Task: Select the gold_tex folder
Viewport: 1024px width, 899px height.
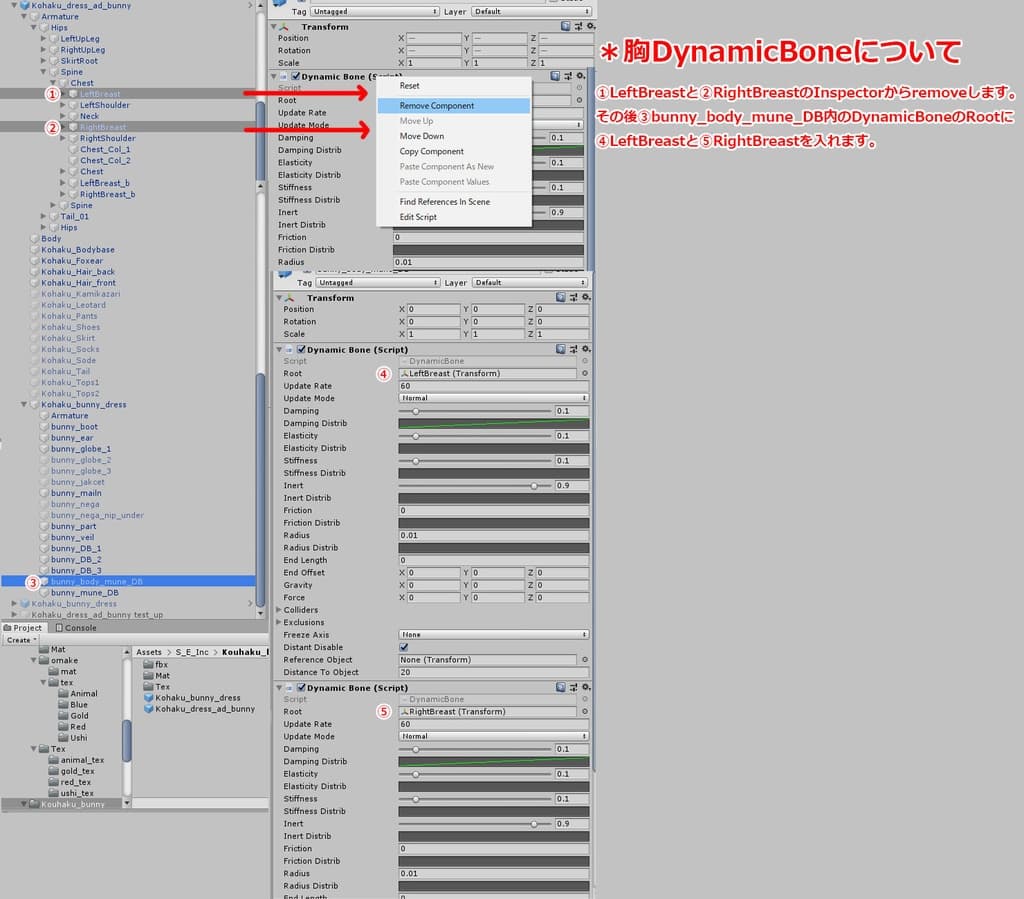Action: [71, 771]
